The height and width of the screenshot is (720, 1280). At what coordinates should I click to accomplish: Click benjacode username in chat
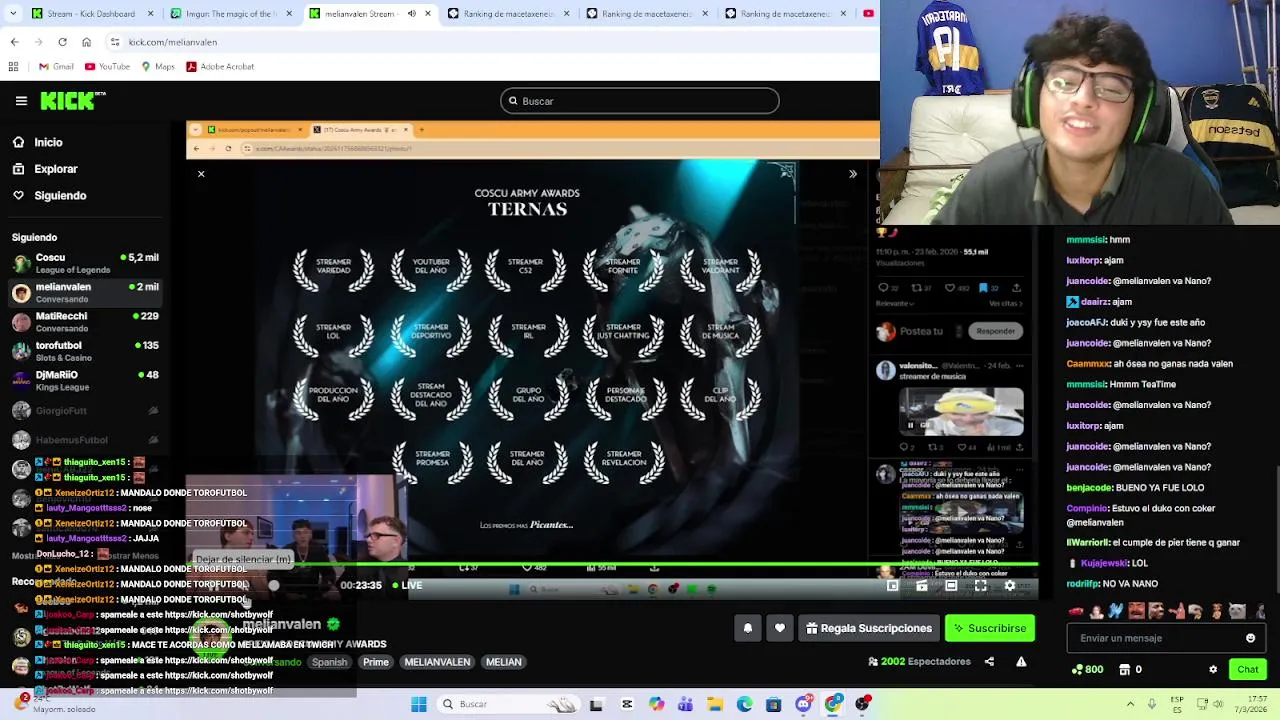click(x=1089, y=487)
